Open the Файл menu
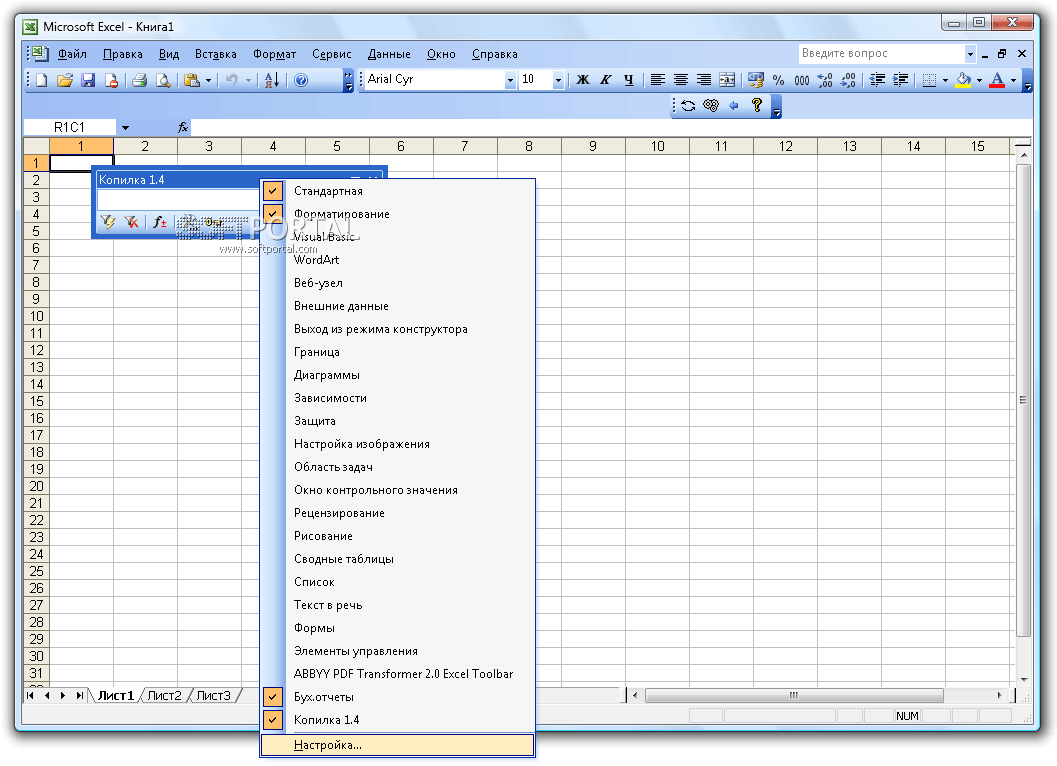Image resolution: width=1057 pixels, height=766 pixels. point(72,54)
